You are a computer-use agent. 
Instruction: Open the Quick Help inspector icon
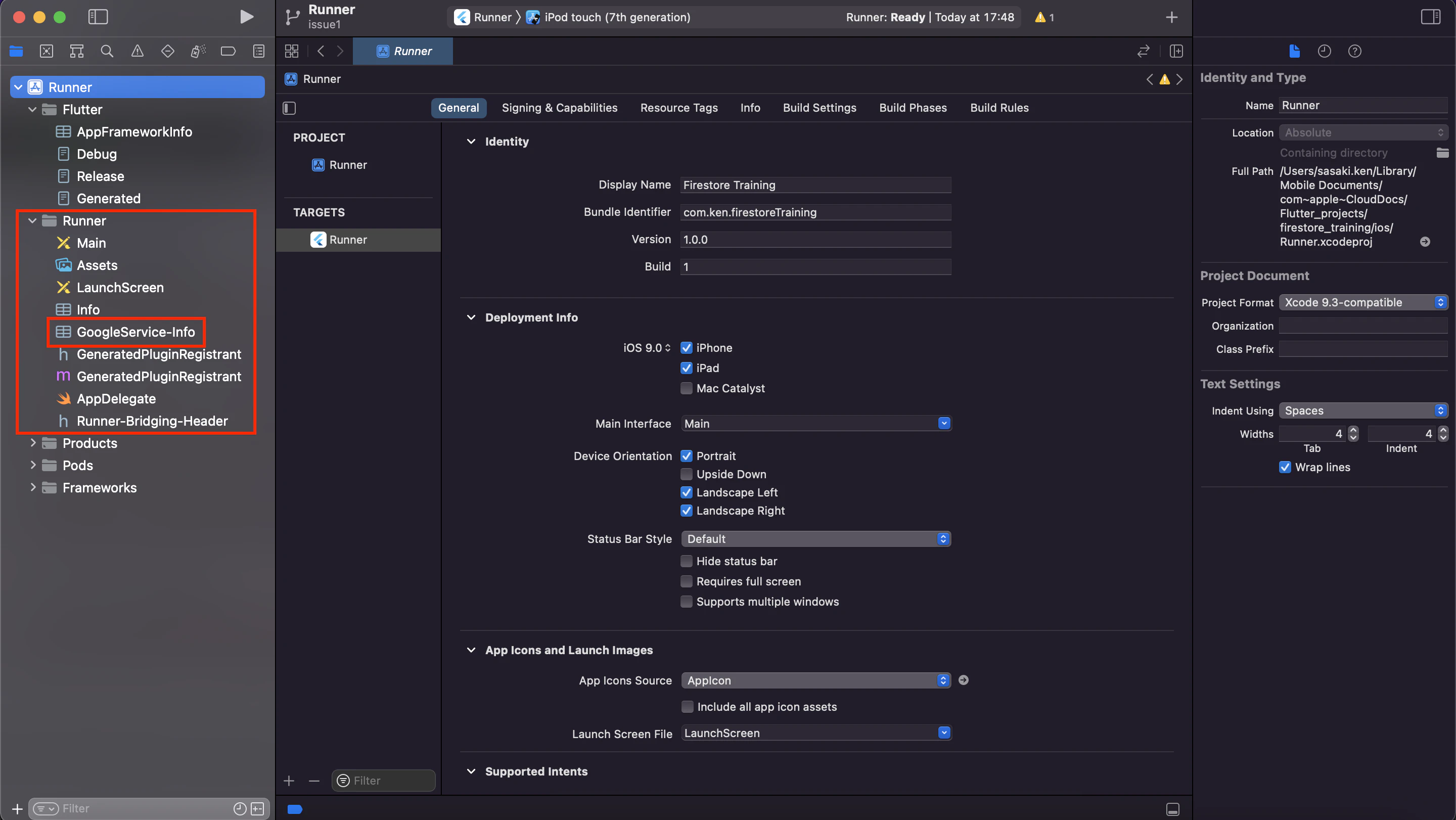tap(1354, 52)
